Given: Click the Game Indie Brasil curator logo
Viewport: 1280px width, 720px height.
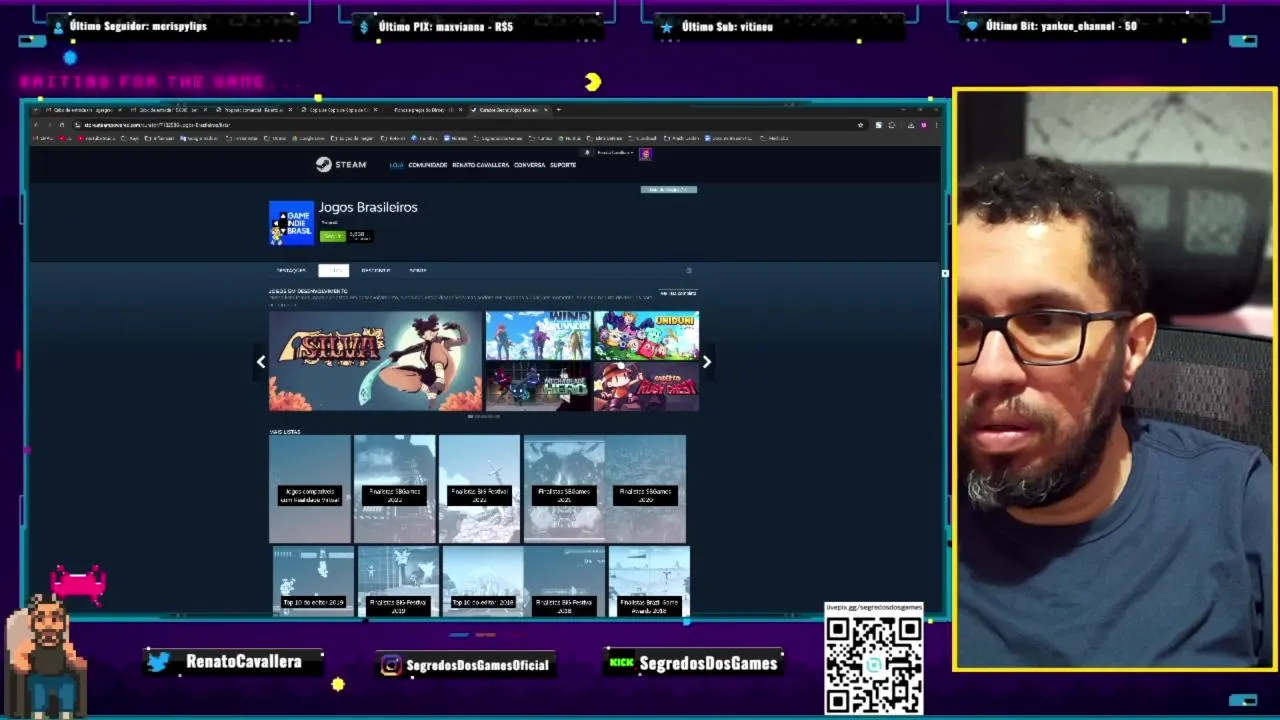Looking at the screenshot, I should (x=291, y=223).
